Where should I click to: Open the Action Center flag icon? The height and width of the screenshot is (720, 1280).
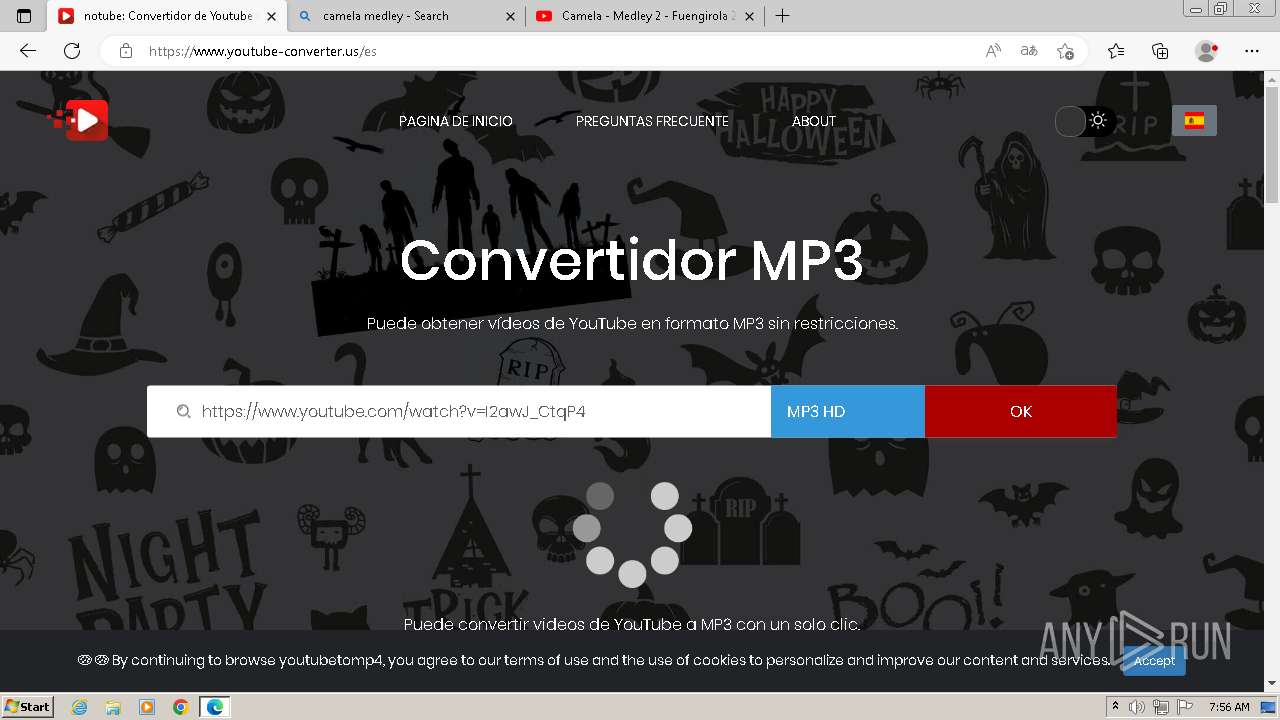pos(1185,707)
